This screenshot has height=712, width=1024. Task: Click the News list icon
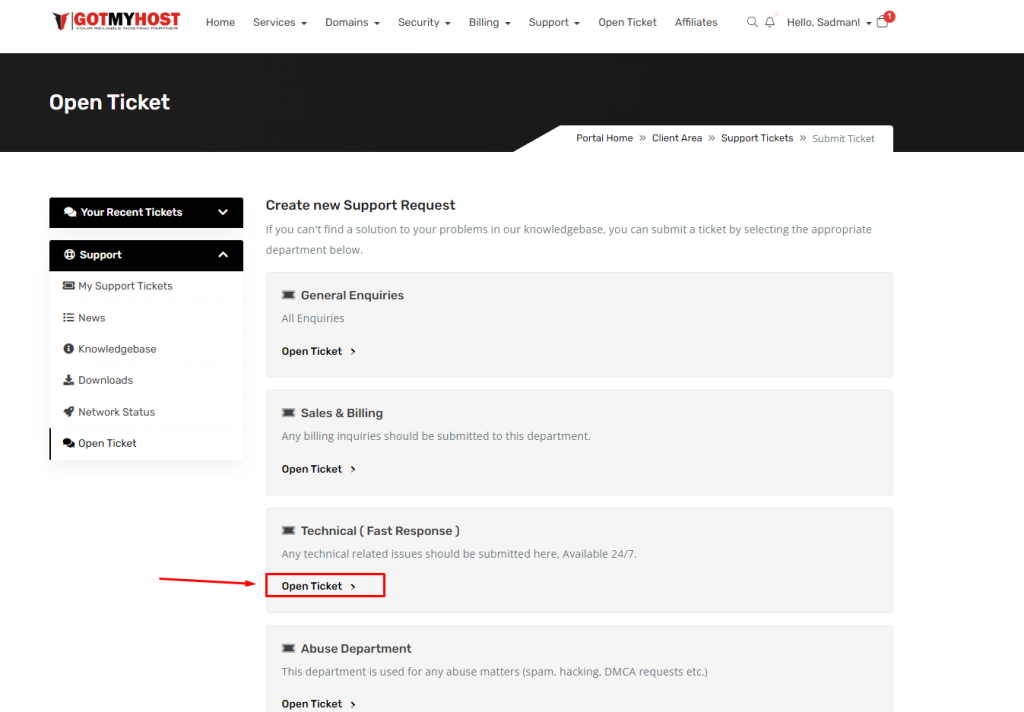click(x=69, y=318)
